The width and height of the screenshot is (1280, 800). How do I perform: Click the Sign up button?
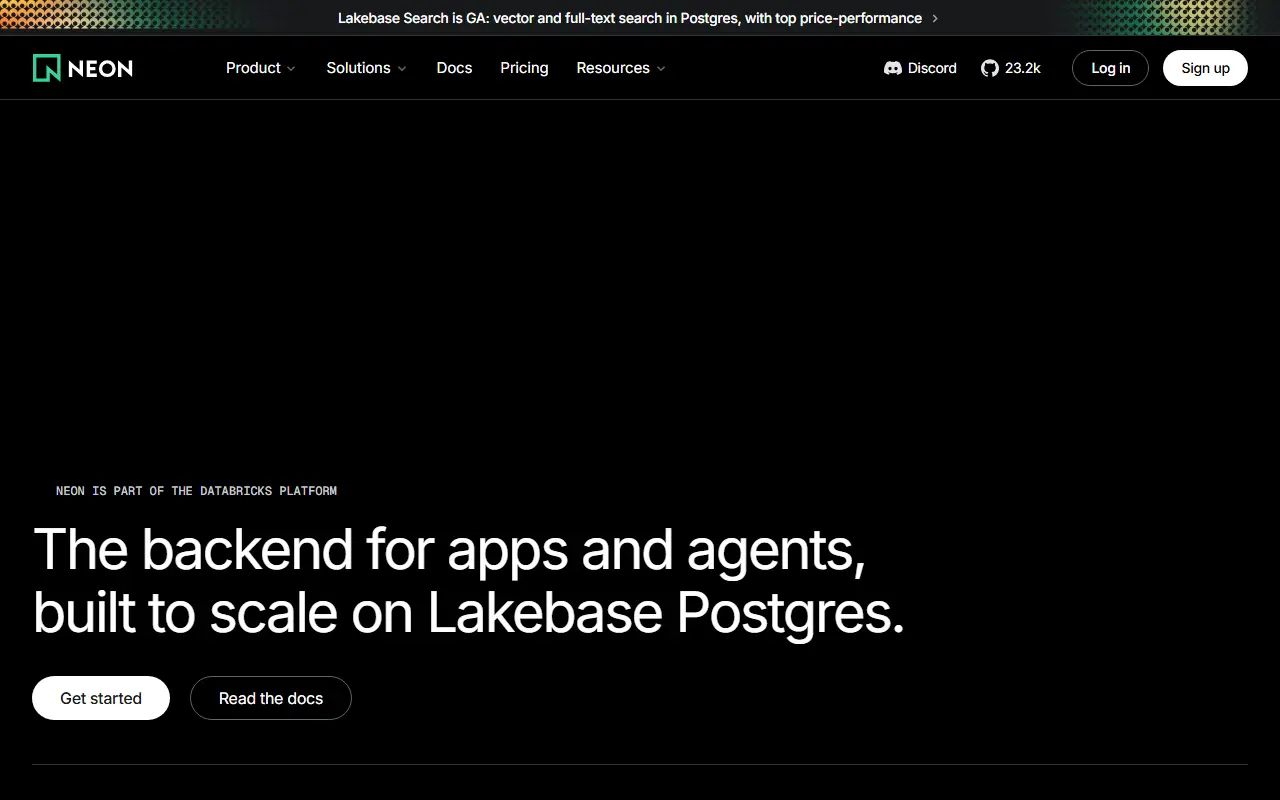[x=1205, y=68]
